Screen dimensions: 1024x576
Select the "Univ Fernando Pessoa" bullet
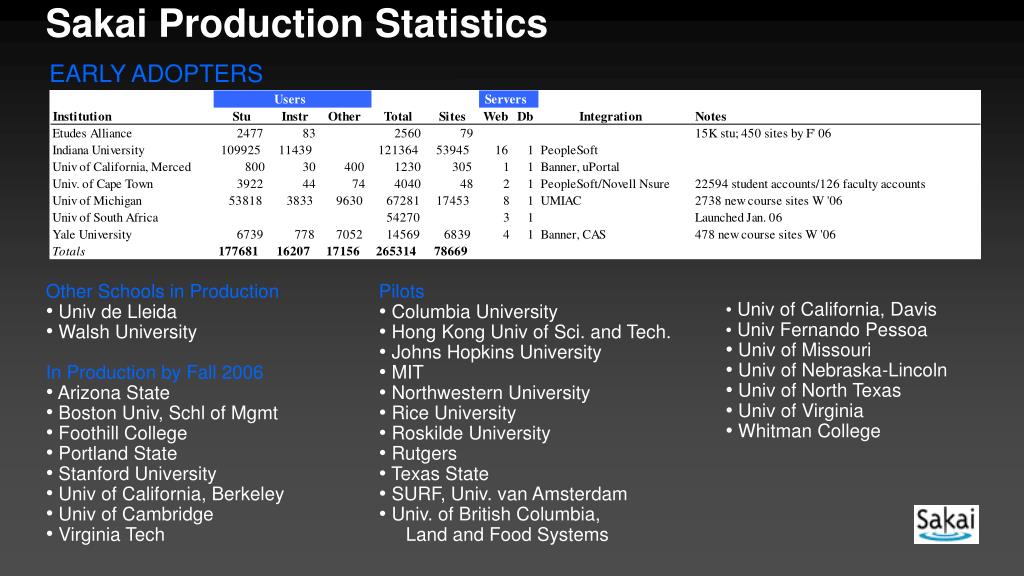pyautogui.click(x=827, y=330)
